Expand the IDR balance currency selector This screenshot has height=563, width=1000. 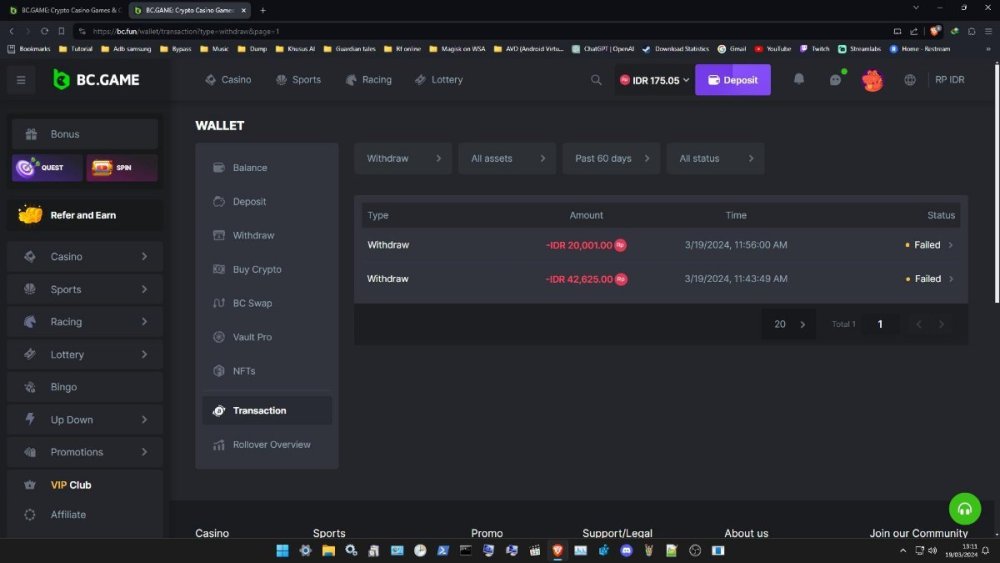tap(655, 80)
